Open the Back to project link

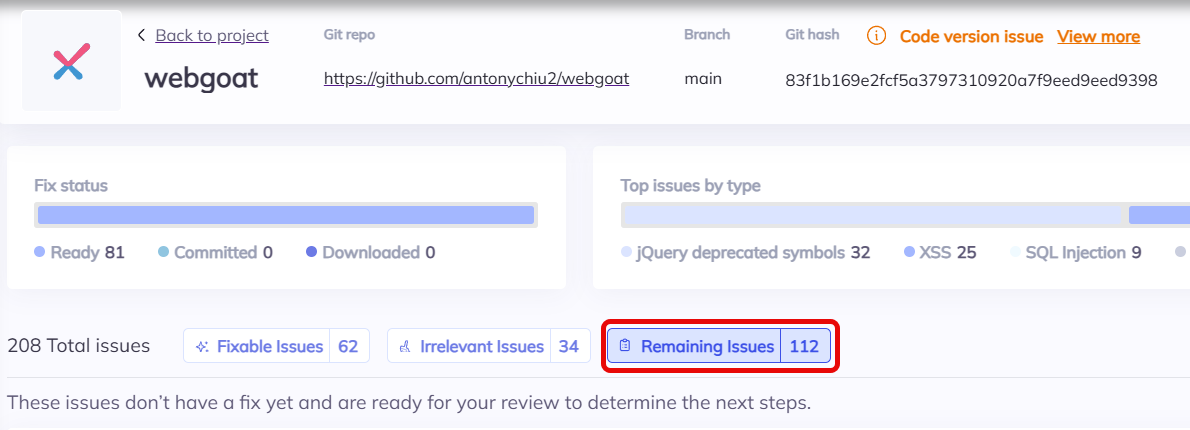tap(212, 35)
